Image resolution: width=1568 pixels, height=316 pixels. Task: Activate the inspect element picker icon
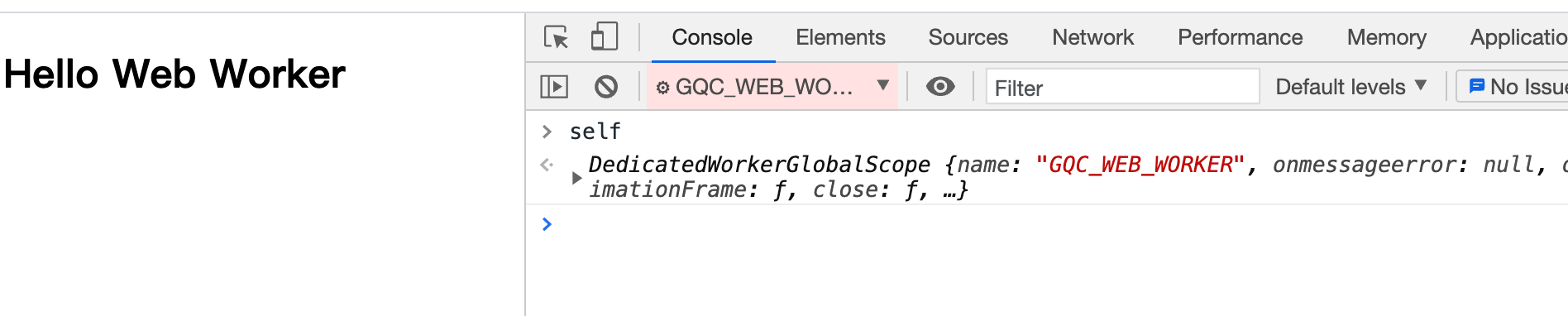tap(556, 37)
